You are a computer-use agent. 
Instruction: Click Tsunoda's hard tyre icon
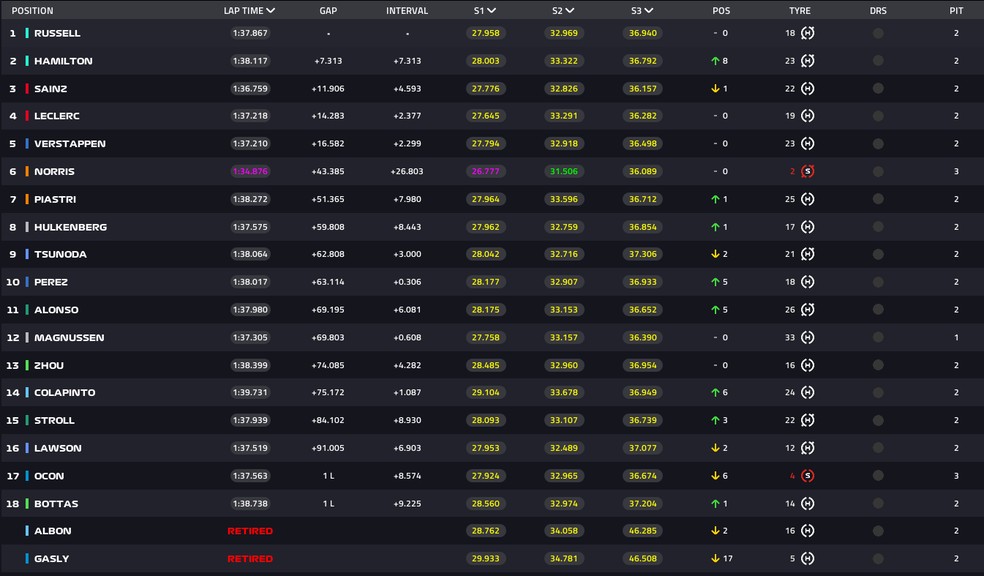coord(808,254)
